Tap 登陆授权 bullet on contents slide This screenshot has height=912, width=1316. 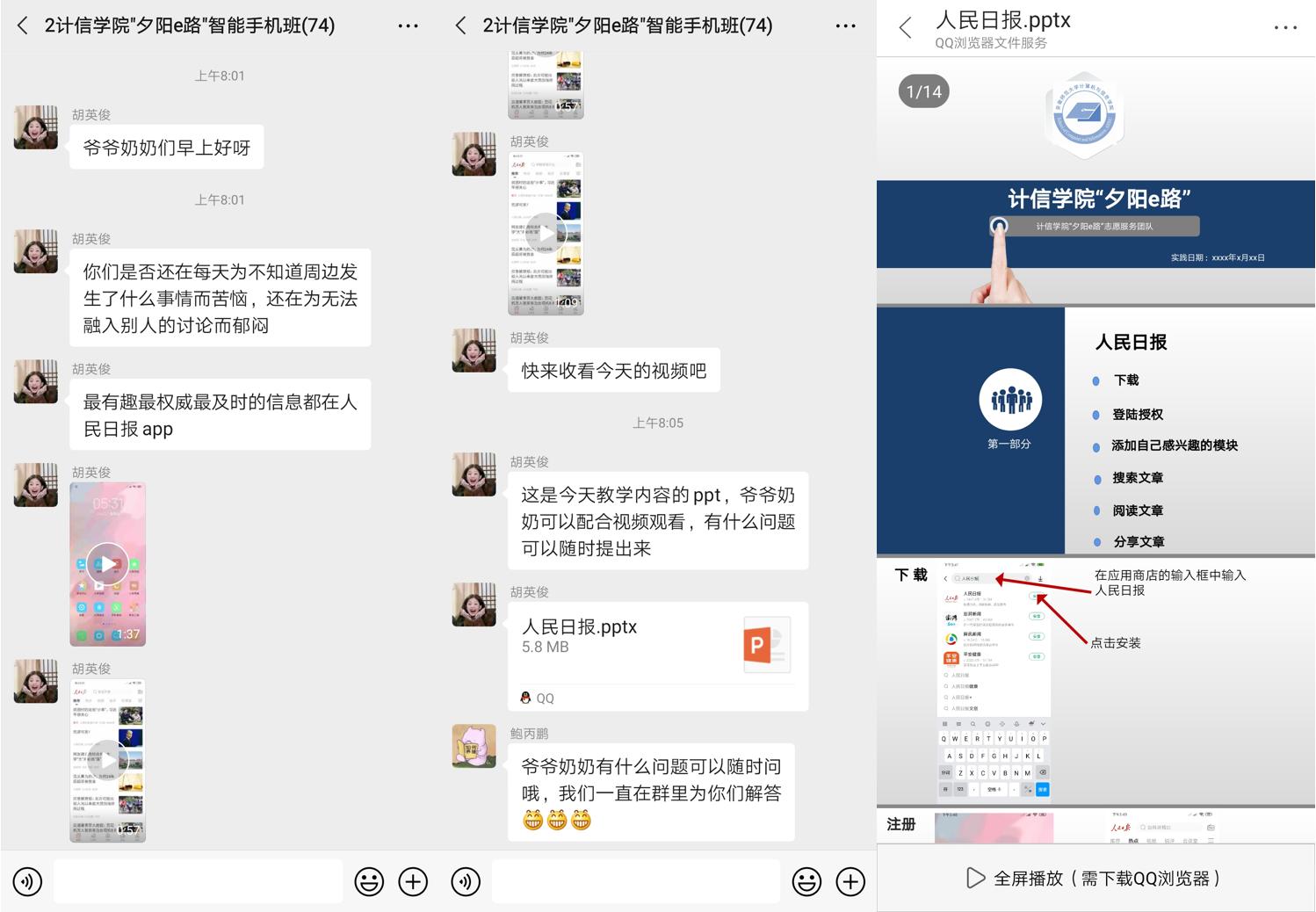point(1138,414)
